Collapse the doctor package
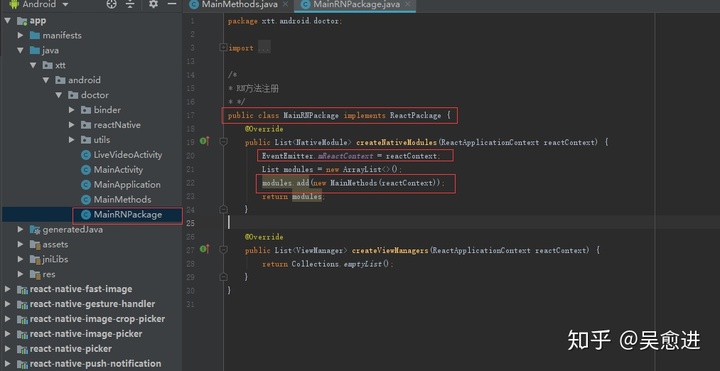 (59, 95)
